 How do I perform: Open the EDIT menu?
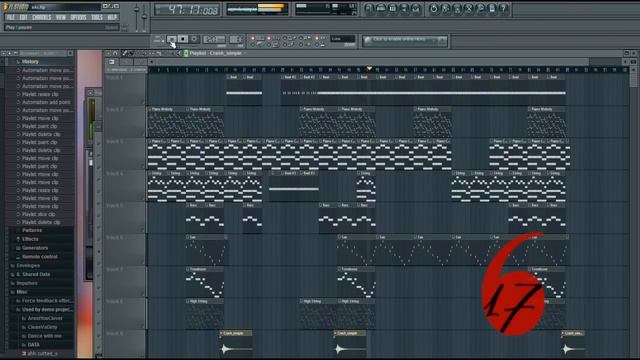click(23, 17)
